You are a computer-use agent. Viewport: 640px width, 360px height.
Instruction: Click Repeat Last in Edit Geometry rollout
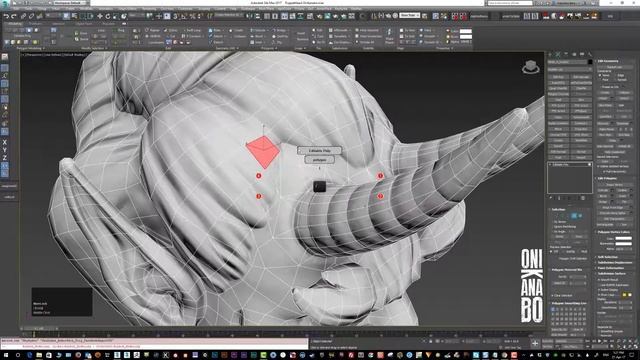coord(615,67)
